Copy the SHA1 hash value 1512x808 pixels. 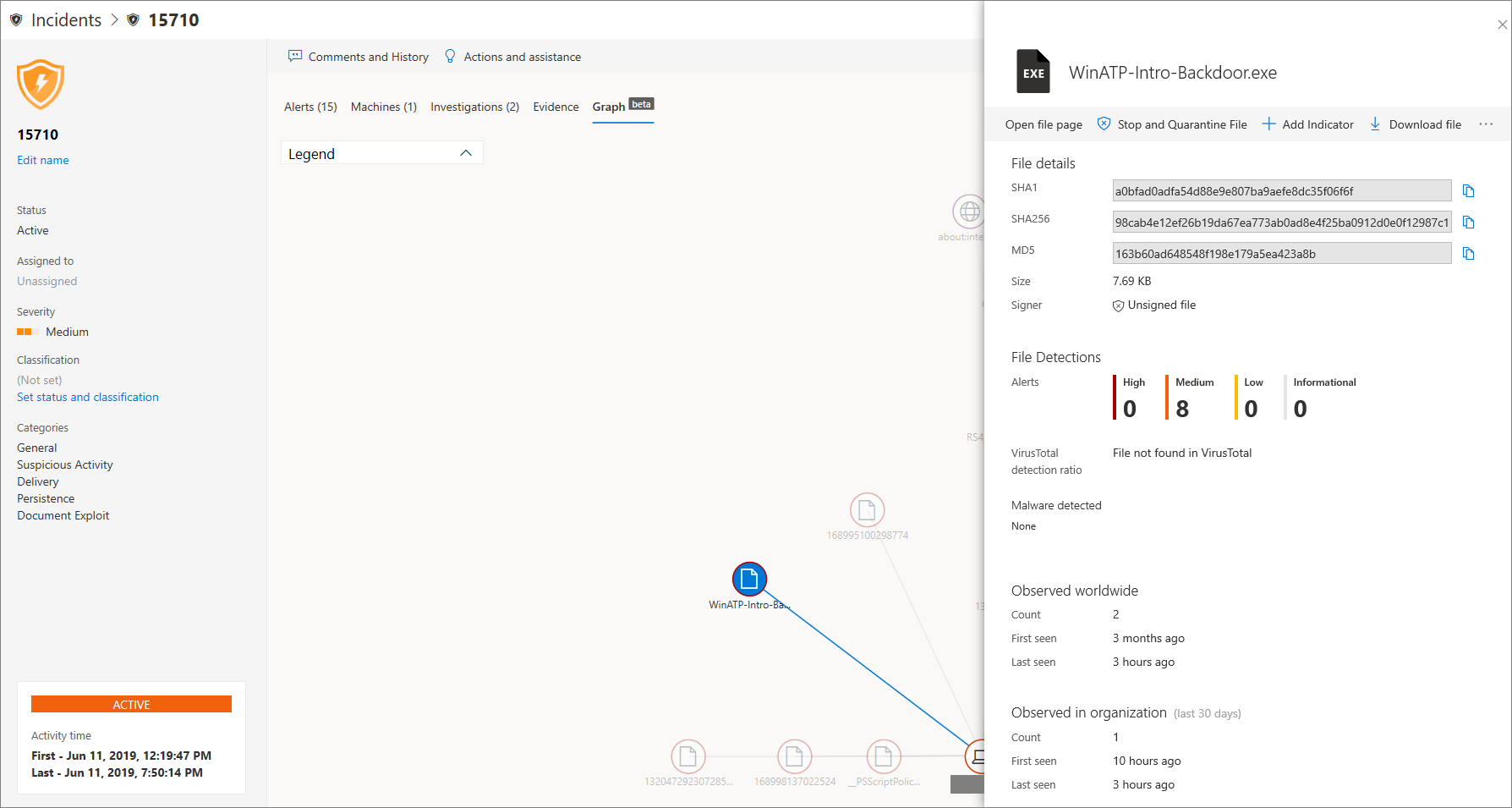coord(1468,191)
